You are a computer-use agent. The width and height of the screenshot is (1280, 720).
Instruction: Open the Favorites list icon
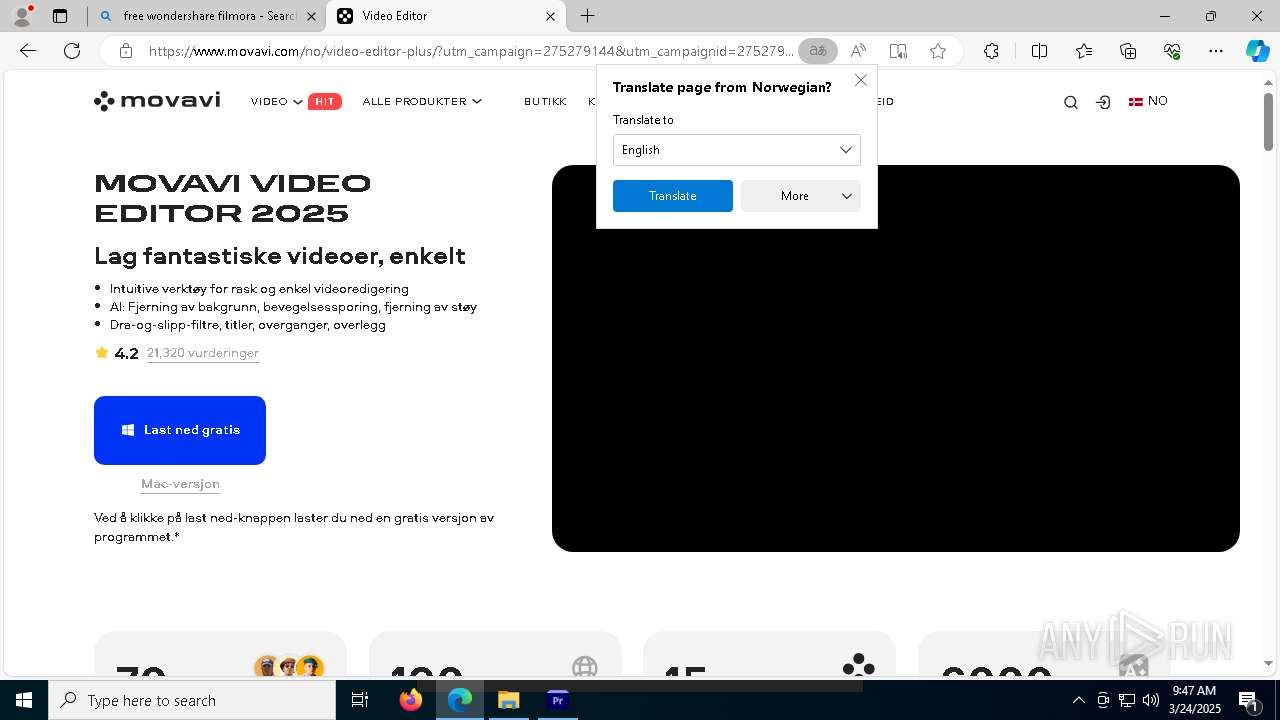[1084, 51]
